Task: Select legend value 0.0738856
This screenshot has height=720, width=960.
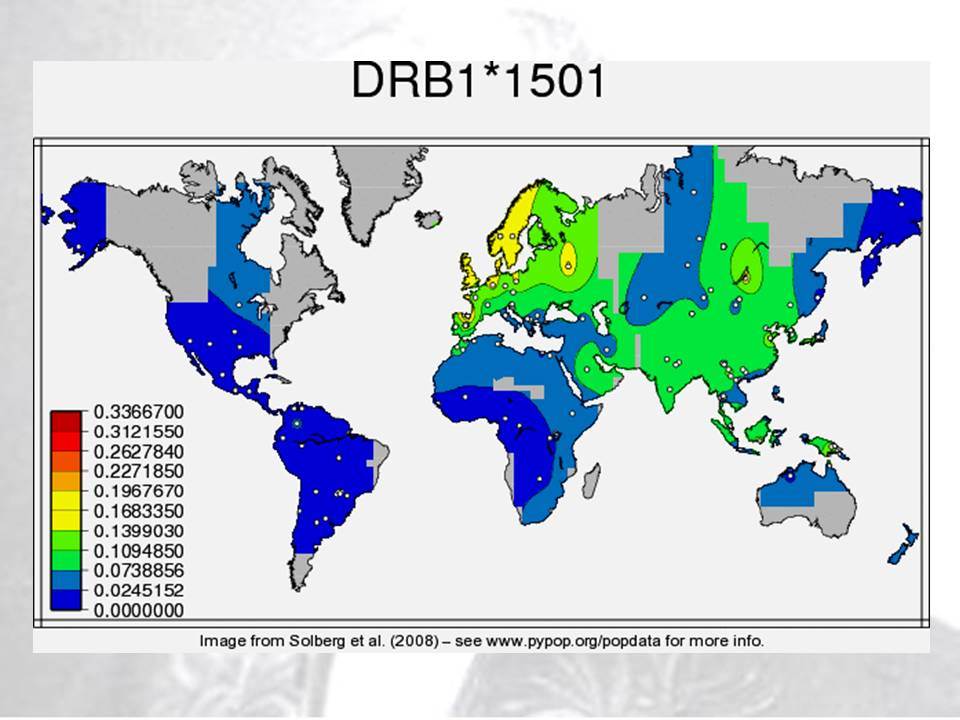Action: [x=138, y=571]
